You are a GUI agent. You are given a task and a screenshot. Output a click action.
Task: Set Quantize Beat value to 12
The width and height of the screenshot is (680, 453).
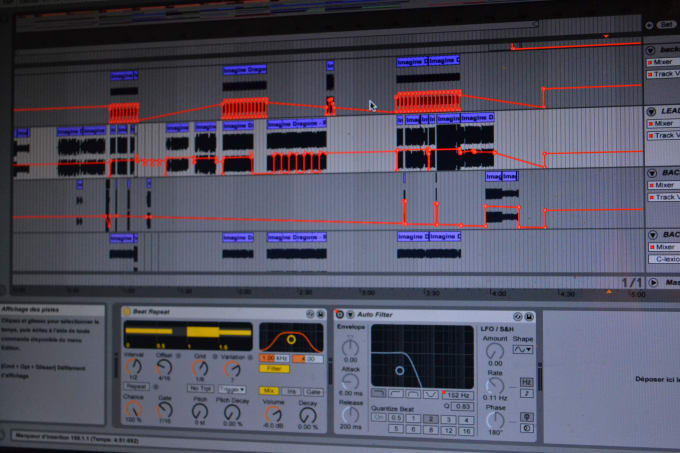[448, 430]
